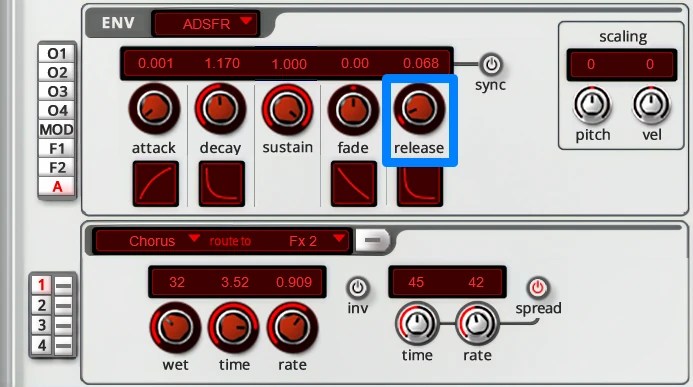Click the red chorus time knob

(x=233, y=328)
